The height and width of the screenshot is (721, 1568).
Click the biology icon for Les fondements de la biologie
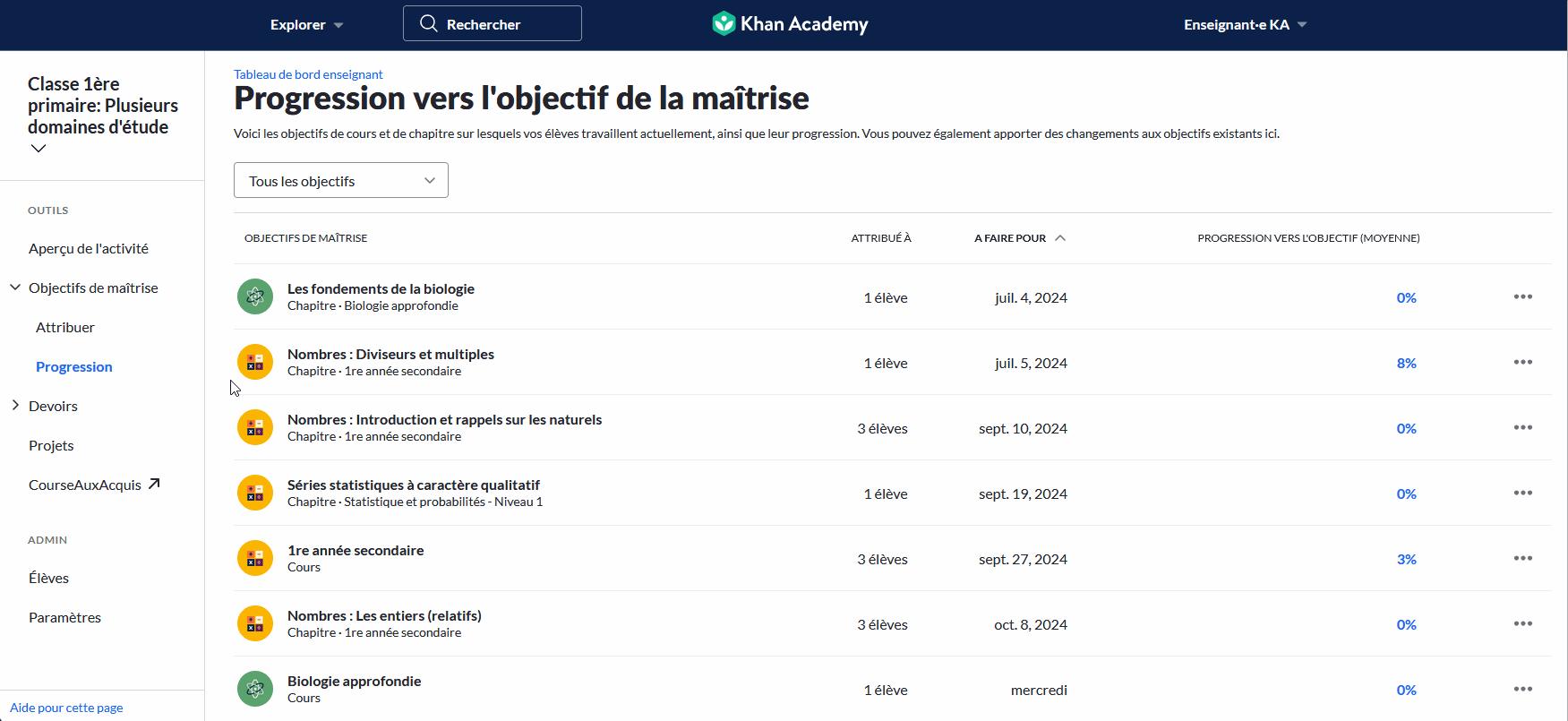pos(255,296)
